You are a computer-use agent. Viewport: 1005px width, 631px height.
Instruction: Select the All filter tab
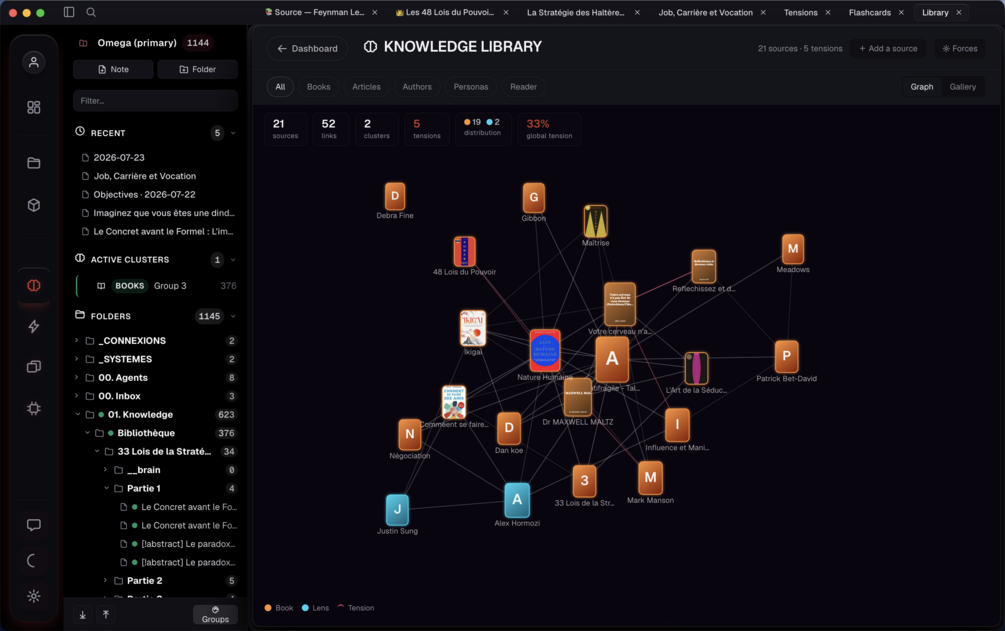pyautogui.click(x=280, y=87)
